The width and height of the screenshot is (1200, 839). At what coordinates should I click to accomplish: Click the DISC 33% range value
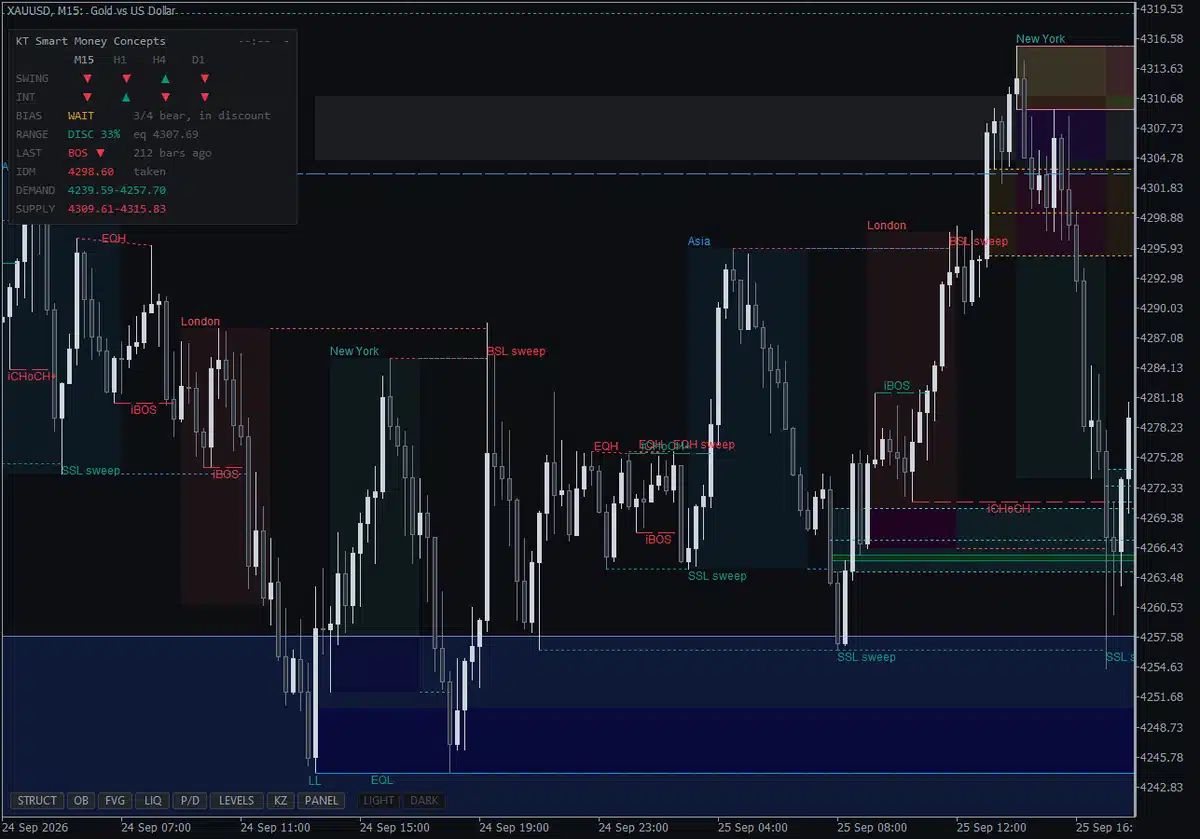coord(94,134)
